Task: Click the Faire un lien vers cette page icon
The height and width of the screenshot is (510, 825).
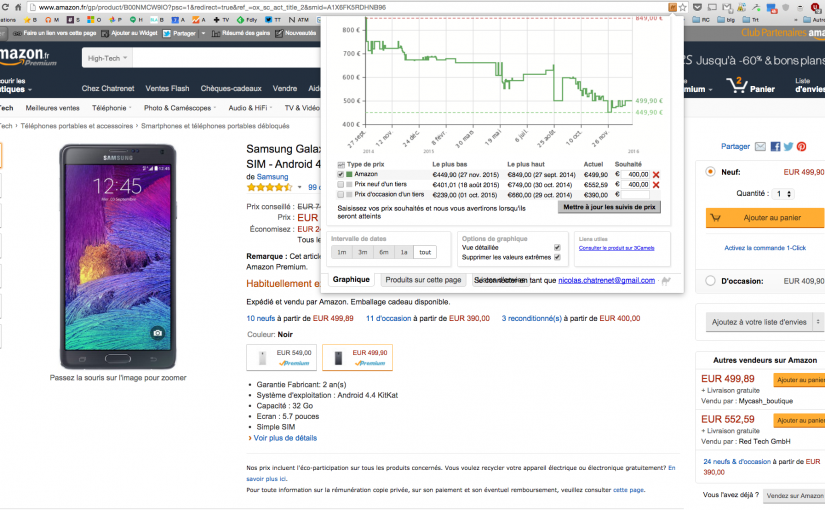Action: click(x=17, y=33)
